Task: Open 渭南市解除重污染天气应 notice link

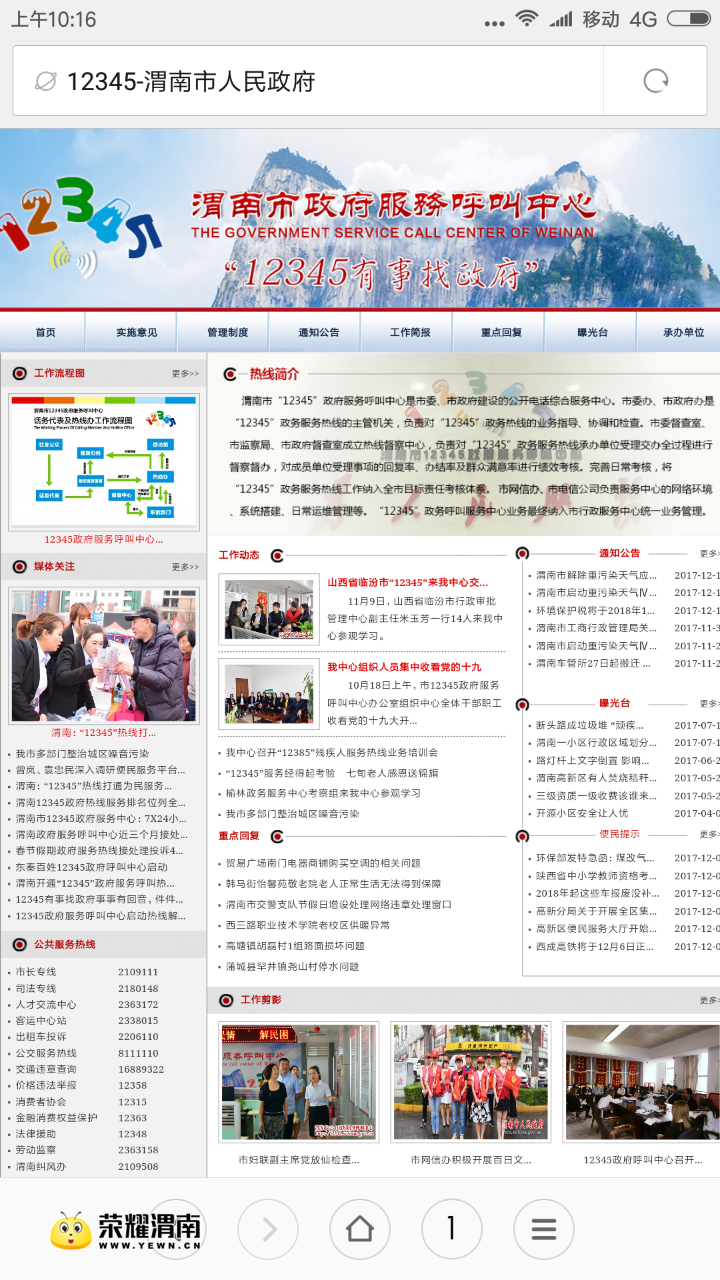Action: 596,575
